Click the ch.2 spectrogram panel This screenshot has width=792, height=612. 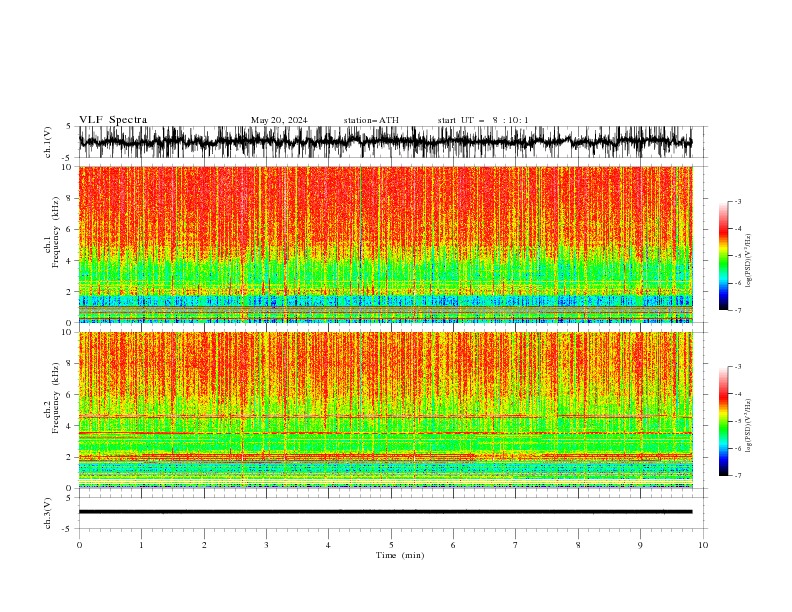pyautogui.click(x=386, y=410)
